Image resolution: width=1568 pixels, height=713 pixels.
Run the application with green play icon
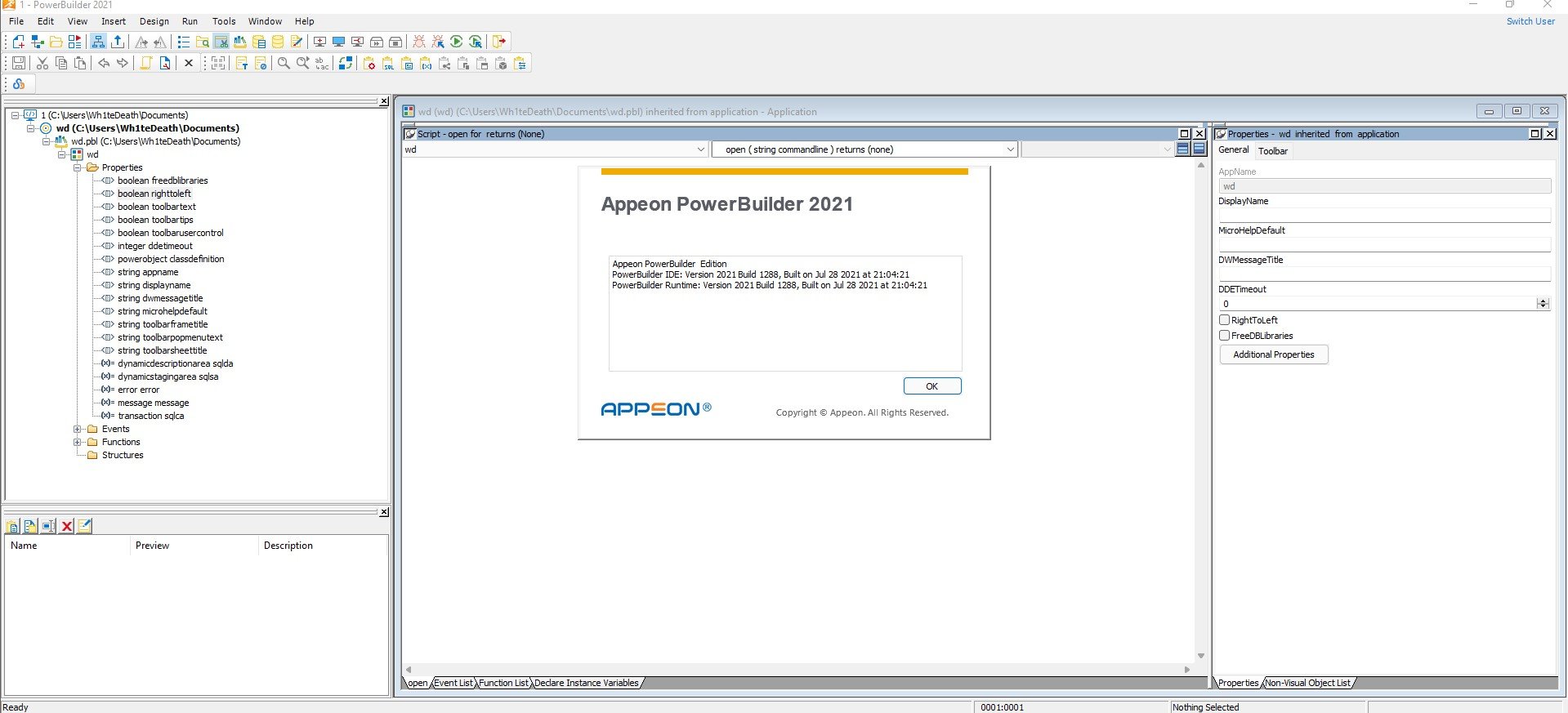tap(457, 42)
